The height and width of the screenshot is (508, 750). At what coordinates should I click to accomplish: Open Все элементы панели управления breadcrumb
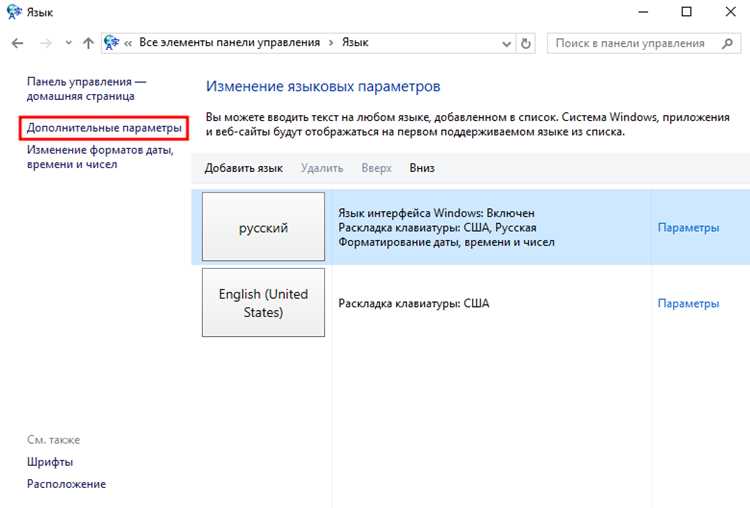pyautogui.click(x=230, y=43)
